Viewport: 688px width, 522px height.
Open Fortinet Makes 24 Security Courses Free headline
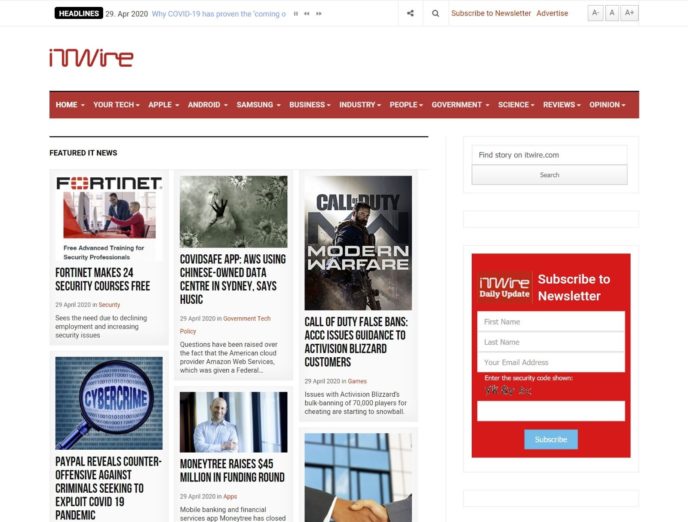[x=103, y=279]
